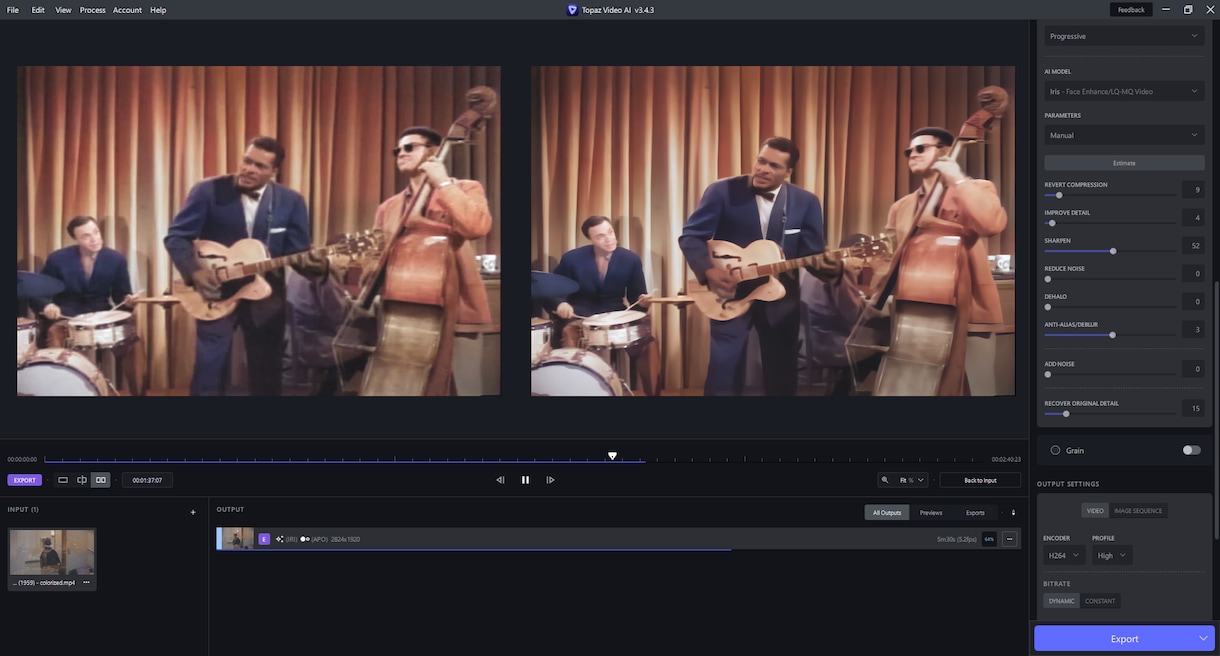
Task: Switch to single view layout
Action: pos(63,480)
